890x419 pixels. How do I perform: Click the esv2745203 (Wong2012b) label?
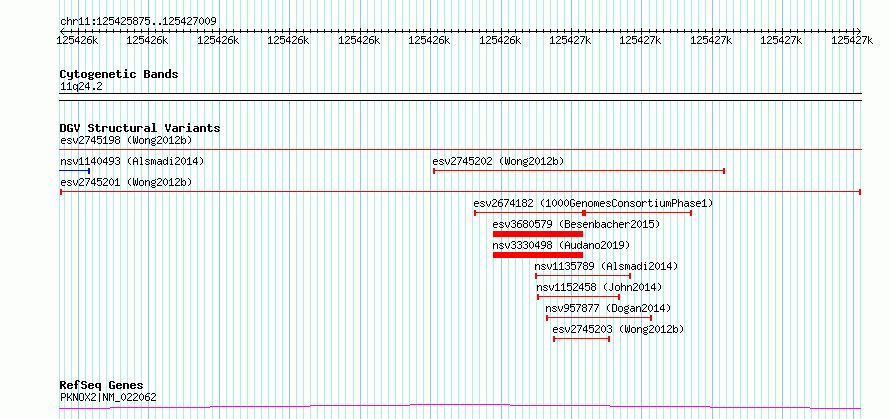point(618,329)
